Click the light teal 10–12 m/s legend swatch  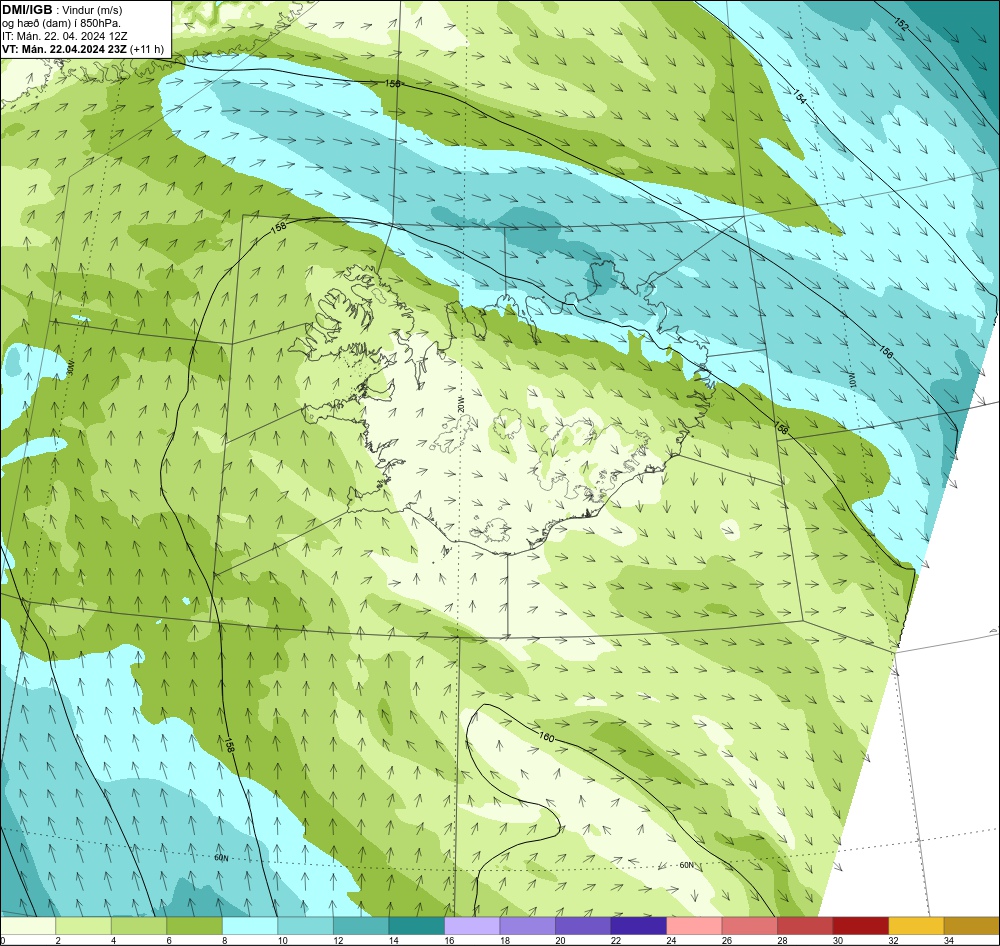(x=305, y=925)
